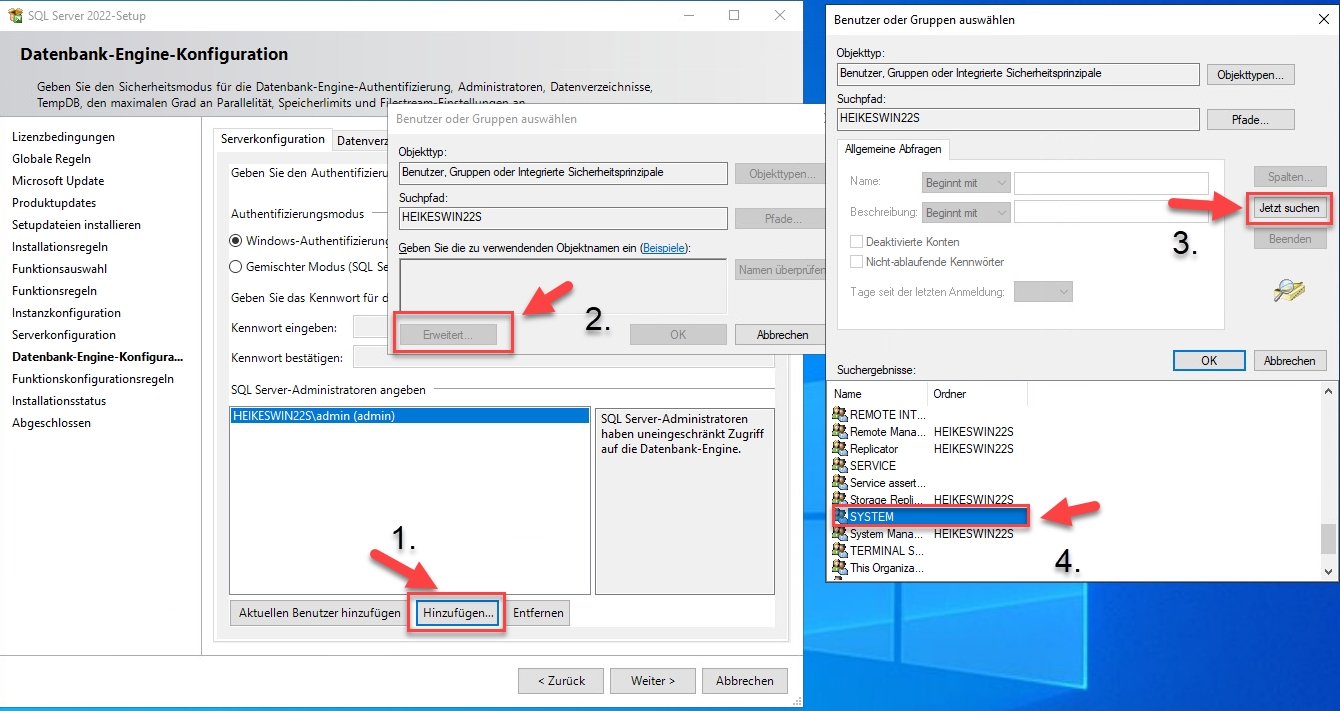Click the Beenden button
1340x711 pixels.
[1290, 240]
